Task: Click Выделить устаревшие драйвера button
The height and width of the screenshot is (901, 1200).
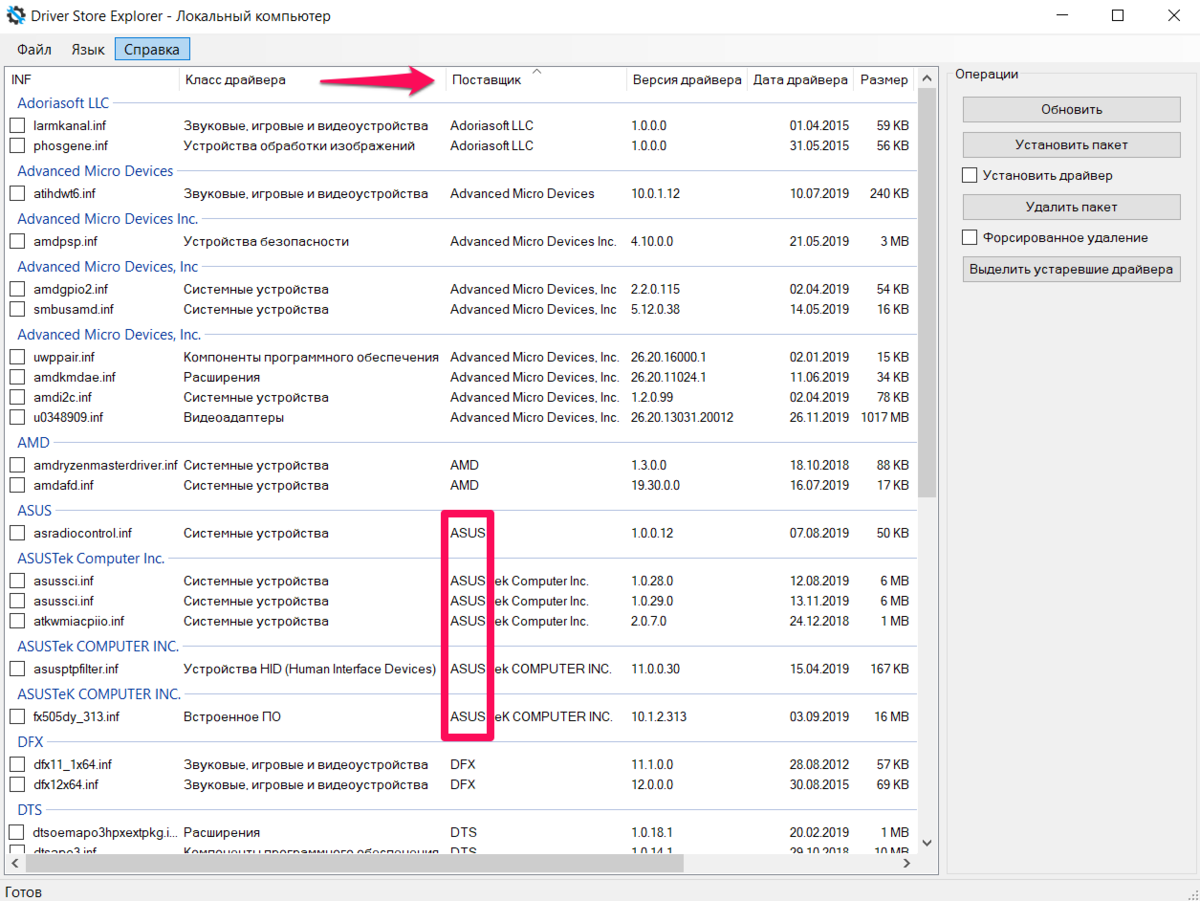Action: click(x=1071, y=269)
